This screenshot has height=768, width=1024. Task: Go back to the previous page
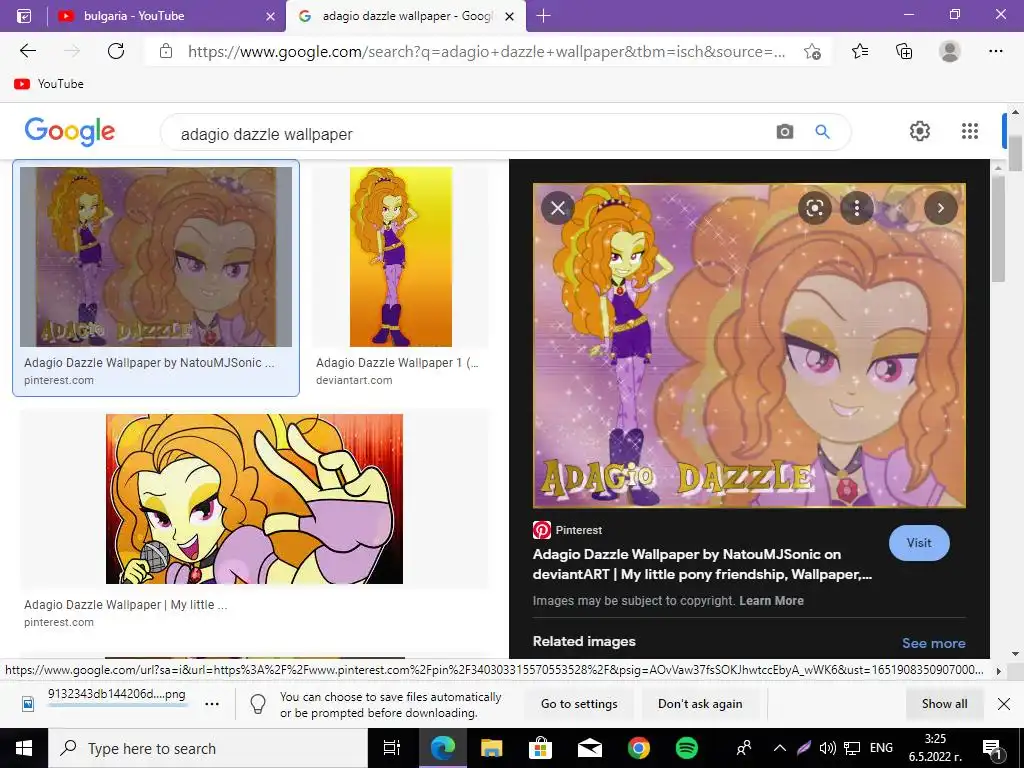27,51
